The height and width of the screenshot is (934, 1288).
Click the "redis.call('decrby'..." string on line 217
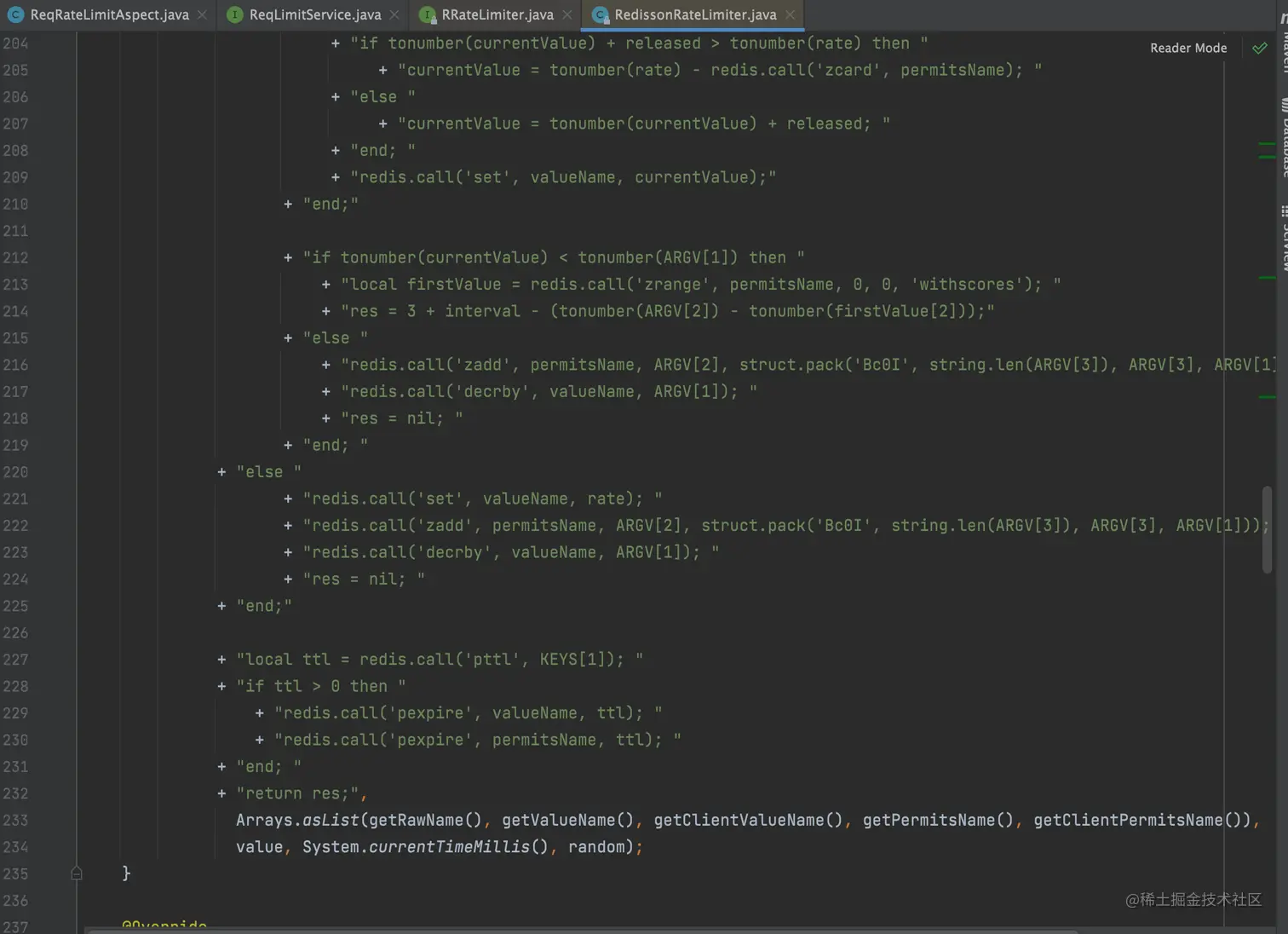coord(549,392)
